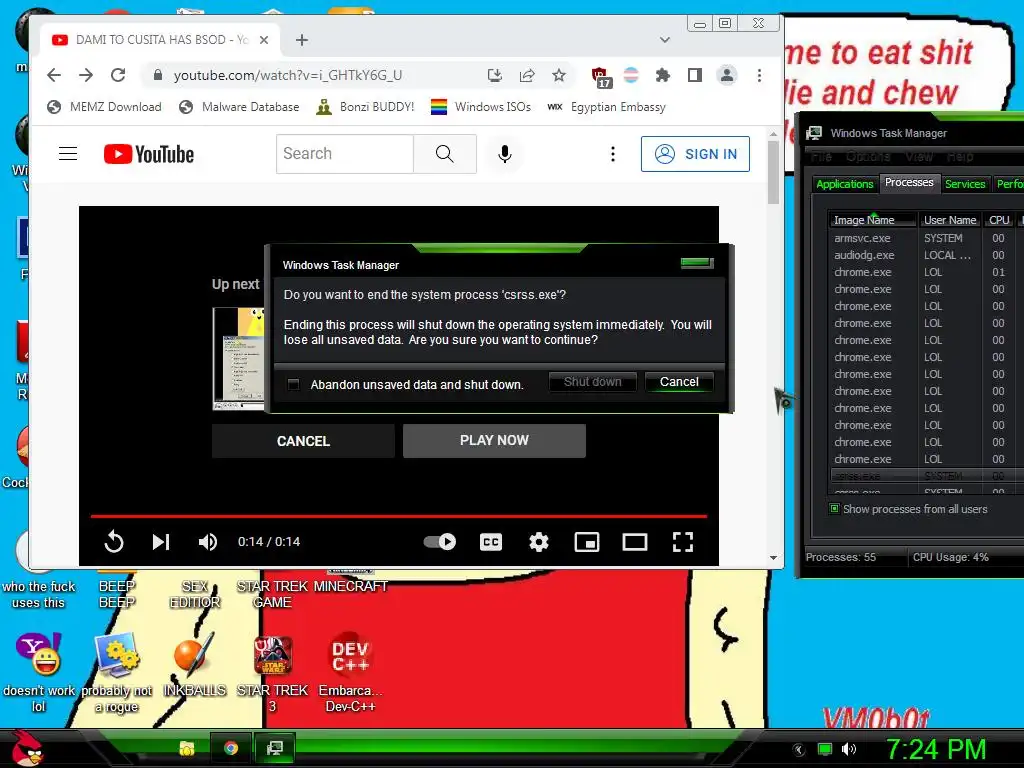Click the share page icon in address bar
Image resolution: width=1024 pixels, height=768 pixels.
(x=527, y=75)
